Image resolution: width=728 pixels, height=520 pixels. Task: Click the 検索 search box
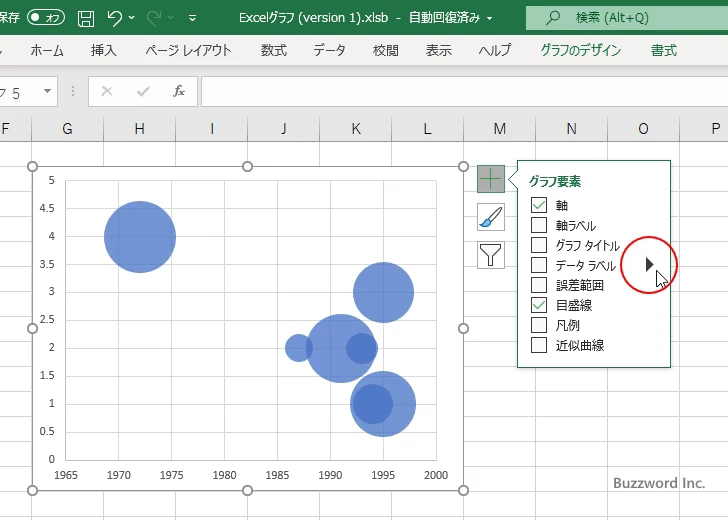pos(627,18)
